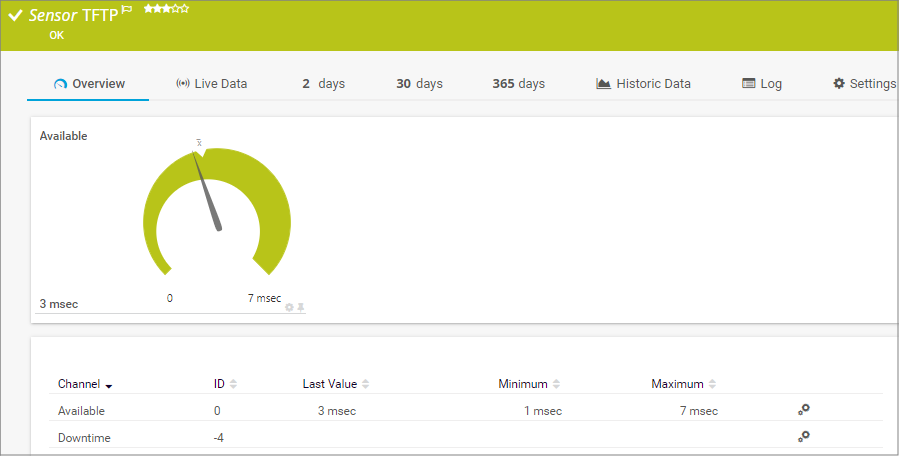Viewport: 899px width, 456px height.
Task: Click the OK status checkmark icon
Action: tap(15, 17)
